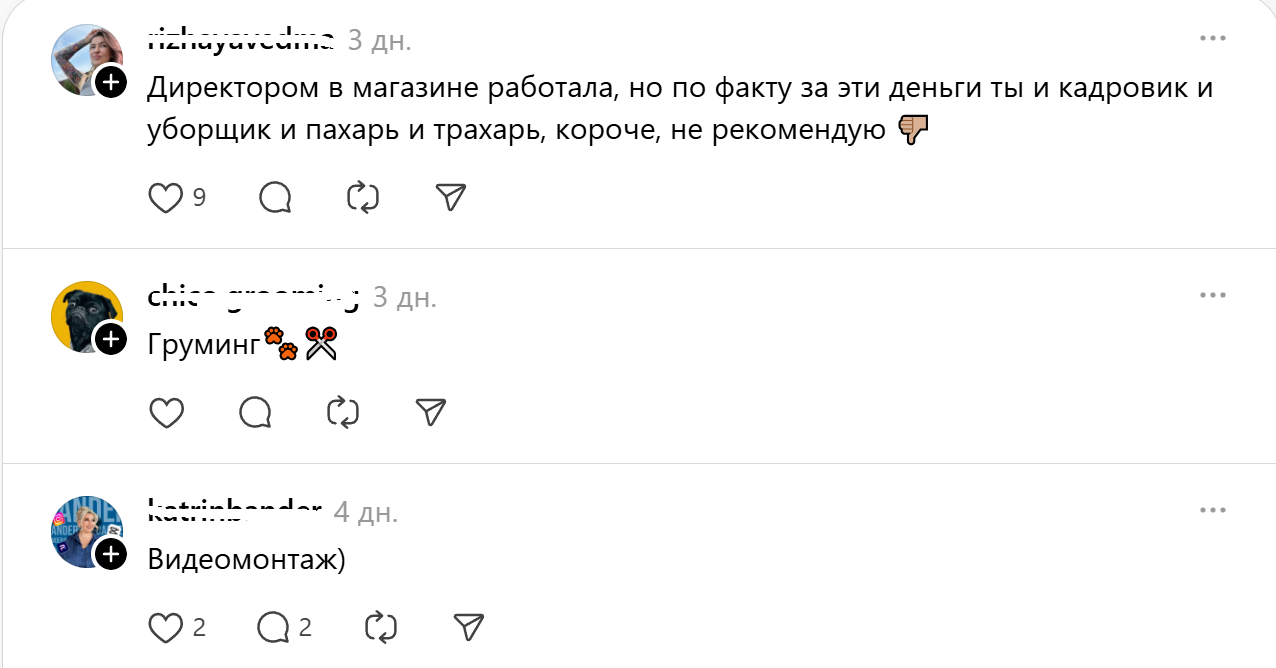Like the Груминг comment
Viewport: 1276px width, 668px height.
(x=166, y=412)
